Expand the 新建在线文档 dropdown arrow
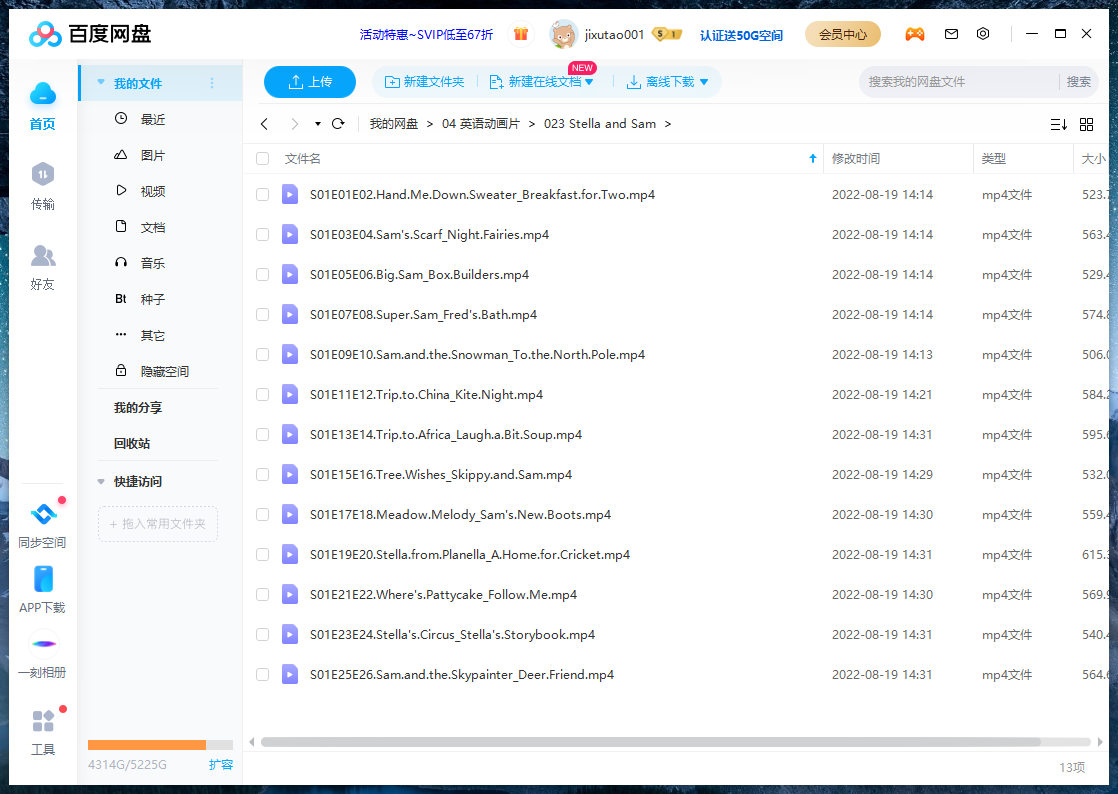Viewport: 1118px width, 794px height. 587,82
